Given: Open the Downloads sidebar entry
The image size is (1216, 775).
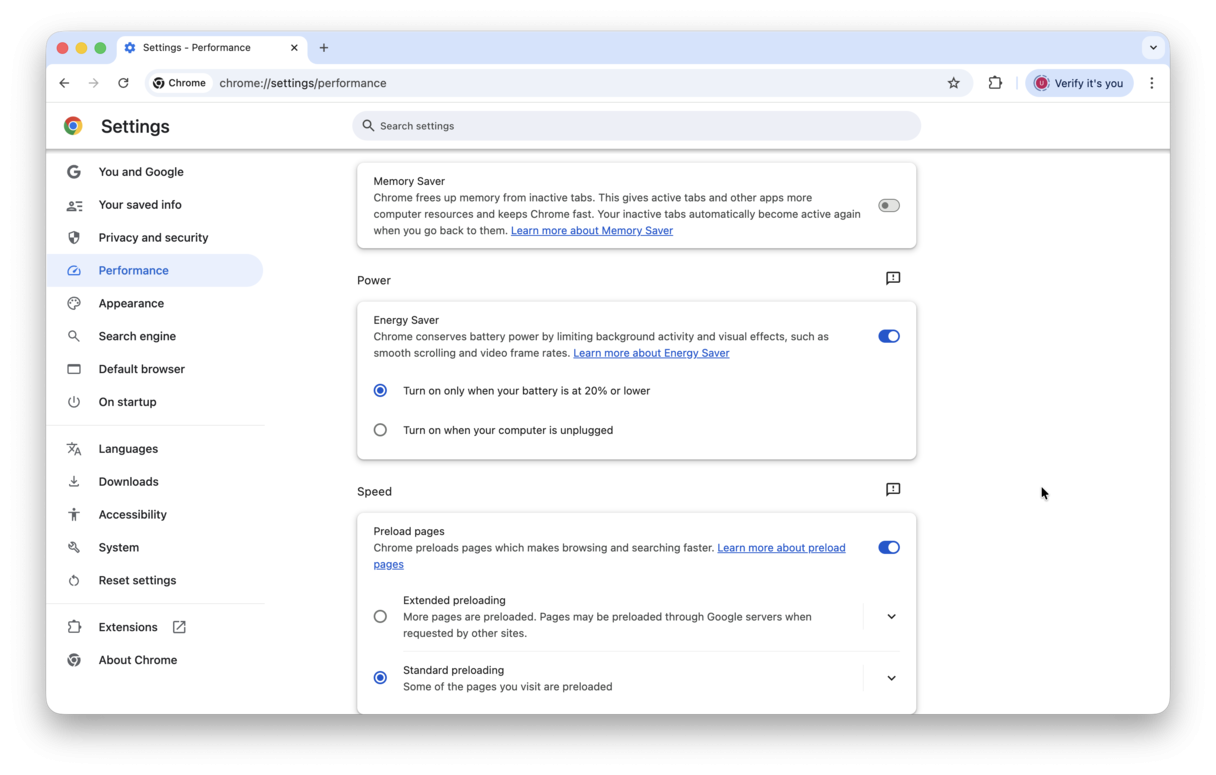Looking at the screenshot, I should coord(128,481).
